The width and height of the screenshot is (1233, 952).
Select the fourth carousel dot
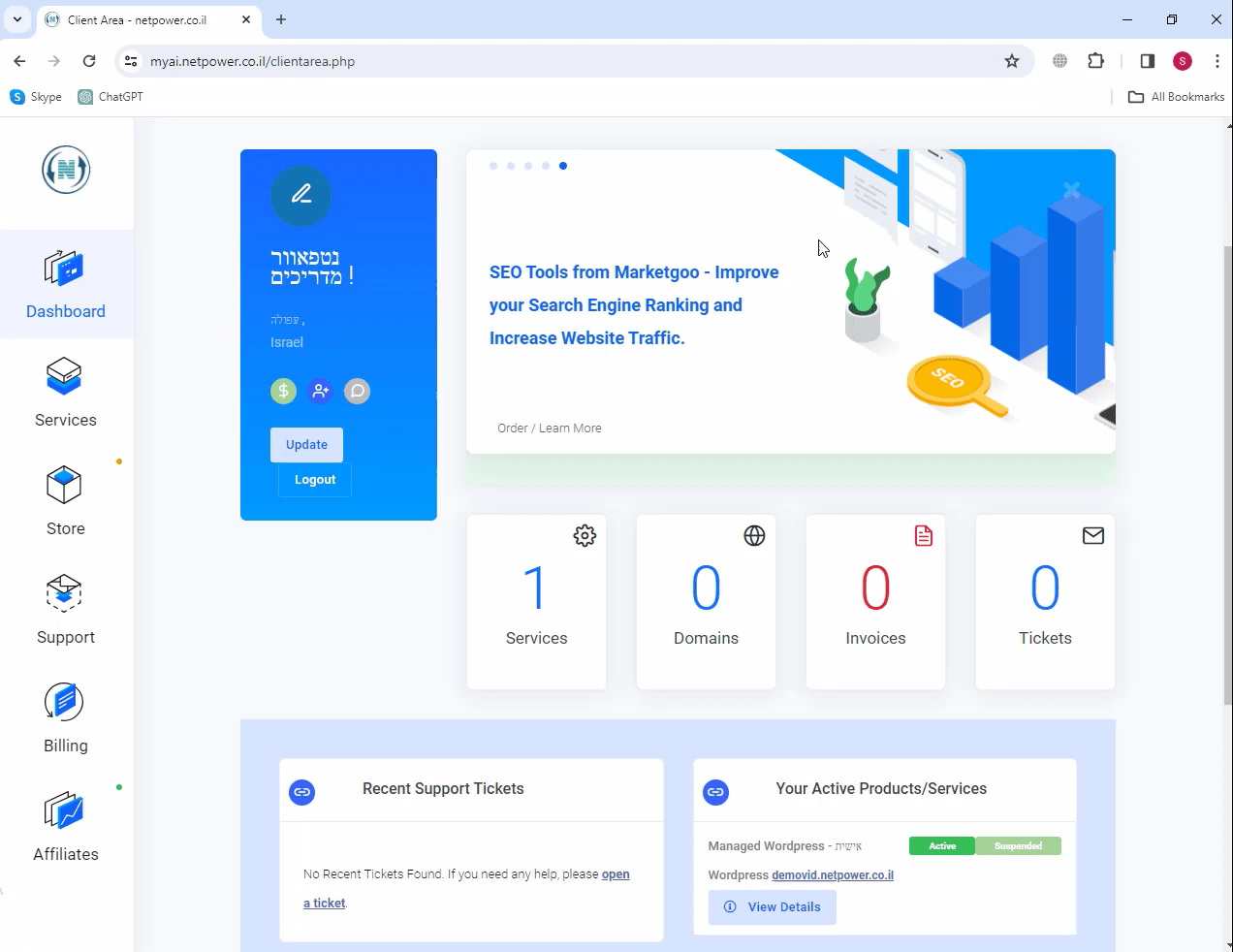click(546, 166)
